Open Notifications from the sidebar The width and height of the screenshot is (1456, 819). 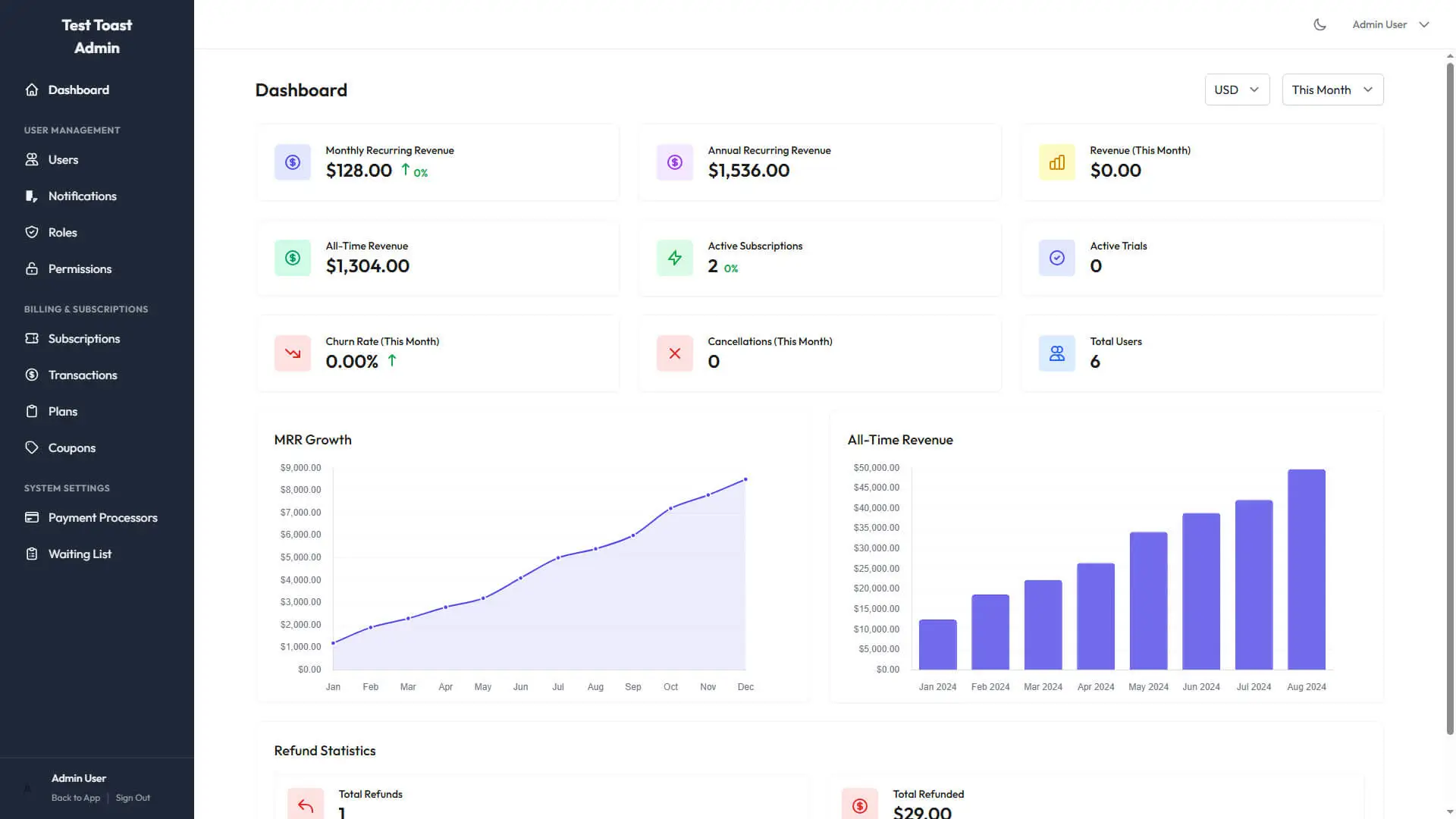(32, 196)
